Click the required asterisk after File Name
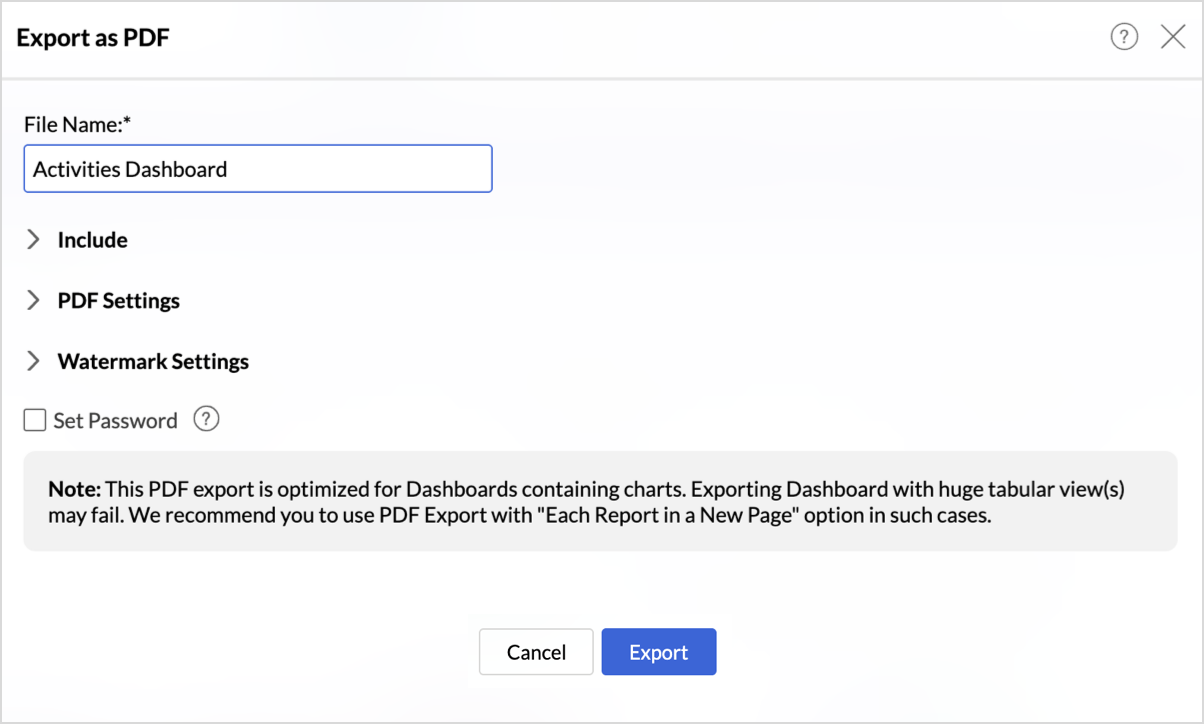The image size is (1204, 724). coord(128,123)
